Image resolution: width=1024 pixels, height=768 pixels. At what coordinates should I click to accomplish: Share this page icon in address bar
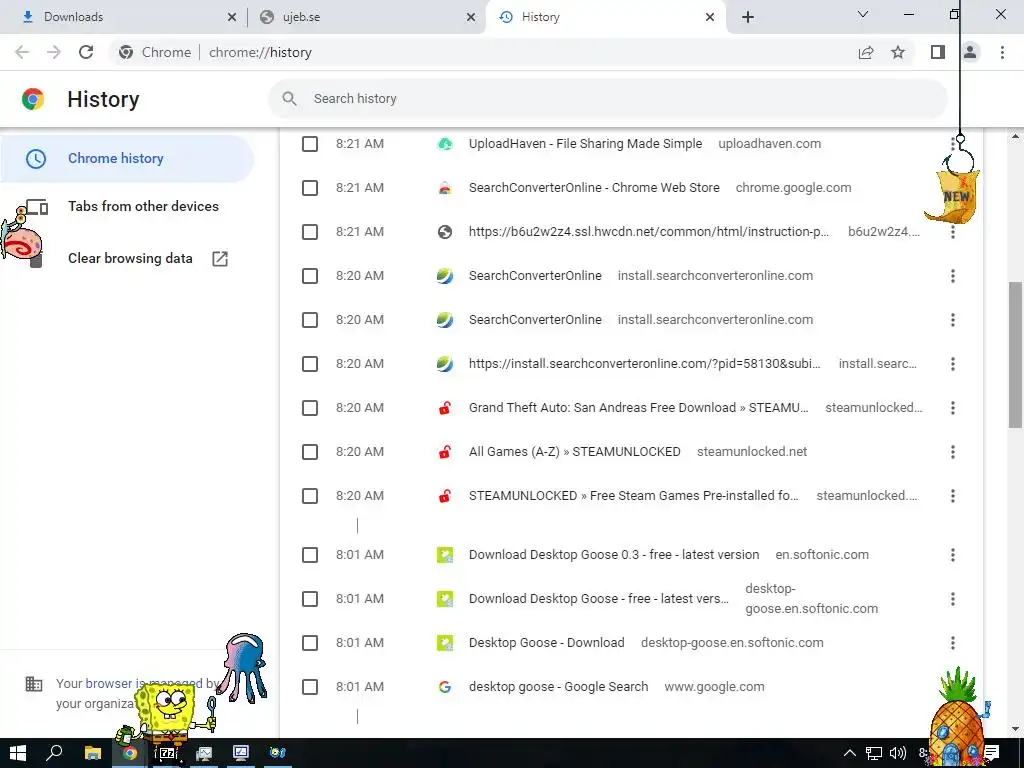click(x=866, y=52)
